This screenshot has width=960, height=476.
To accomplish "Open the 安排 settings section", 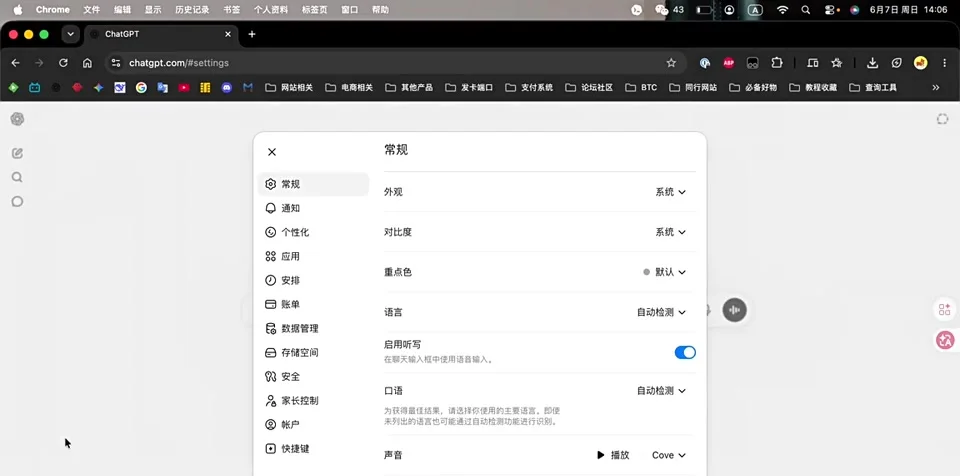I will click(x=313, y=280).
